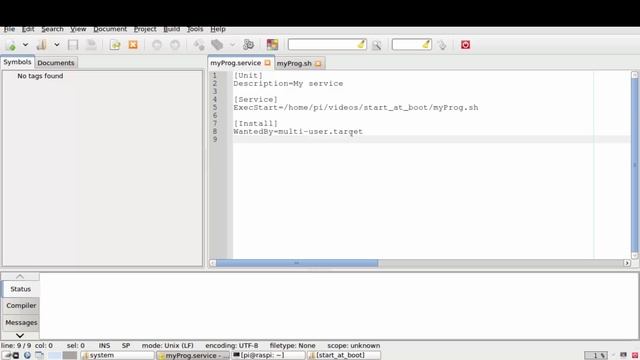This screenshot has height=360, width=640.
Task: Switch to the Messages tab
Action: pyautogui.click(x=21, y=322)
